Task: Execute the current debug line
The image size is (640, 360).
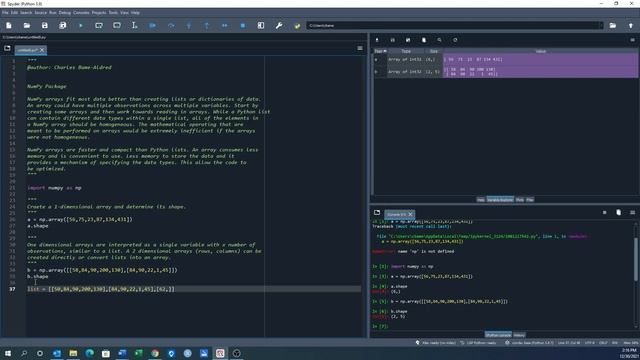Action: click(171, 25)
